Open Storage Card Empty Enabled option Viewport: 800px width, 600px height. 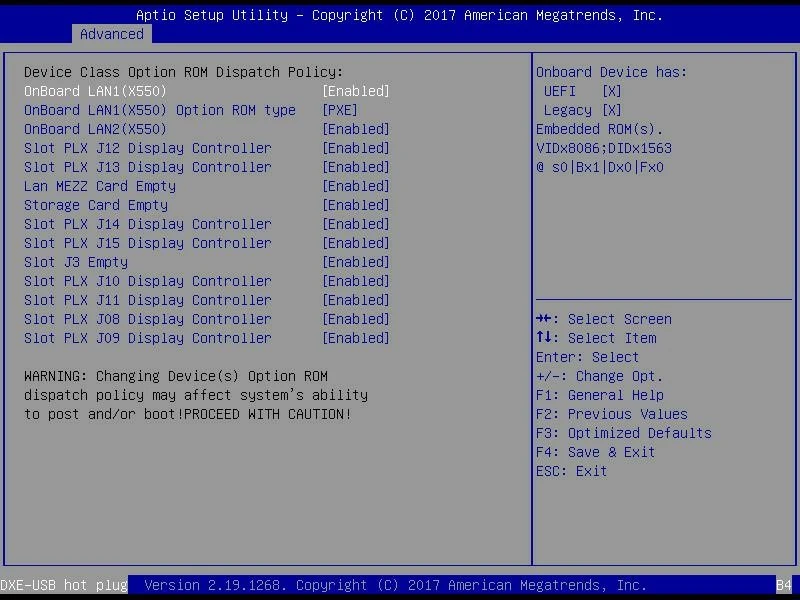(355, 205)
